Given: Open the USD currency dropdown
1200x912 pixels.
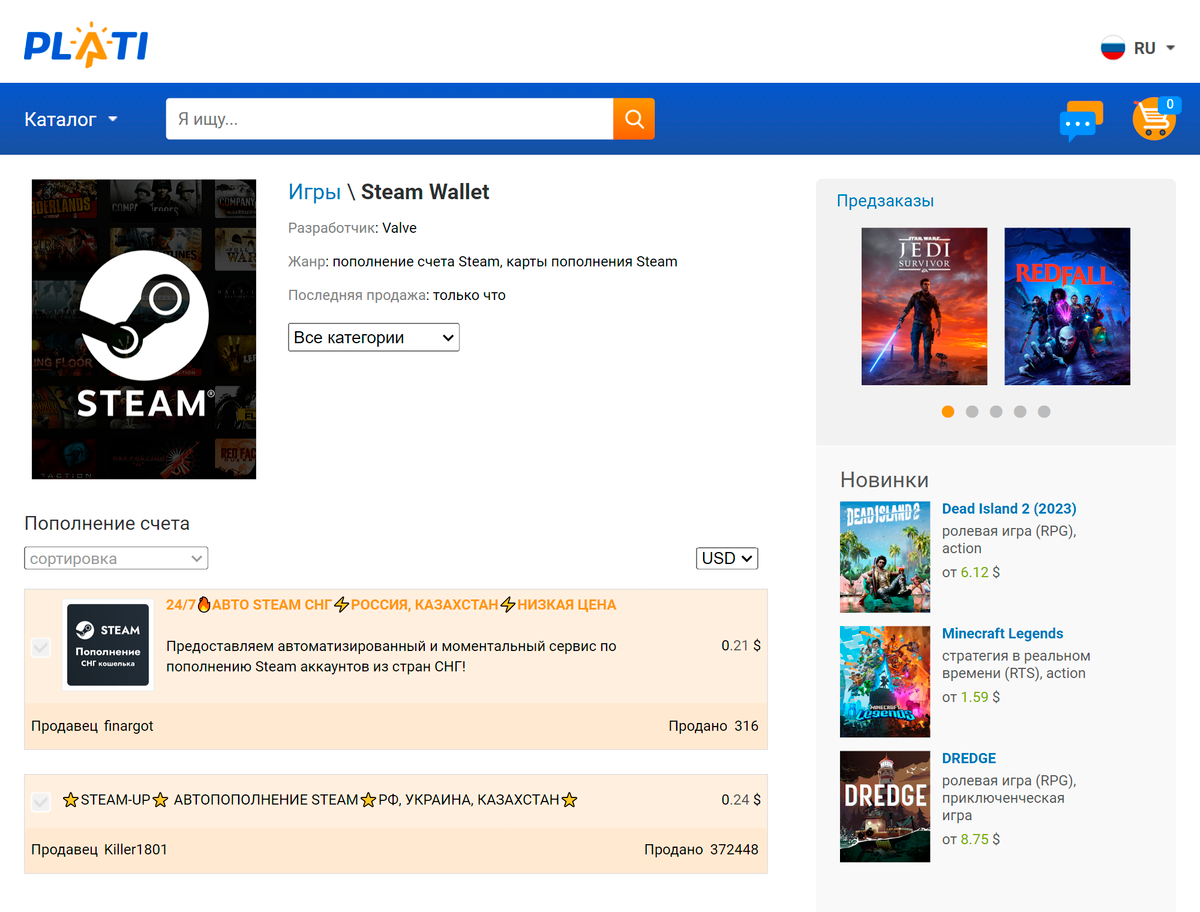Looking at the screenshot, I should pos(727,558).
